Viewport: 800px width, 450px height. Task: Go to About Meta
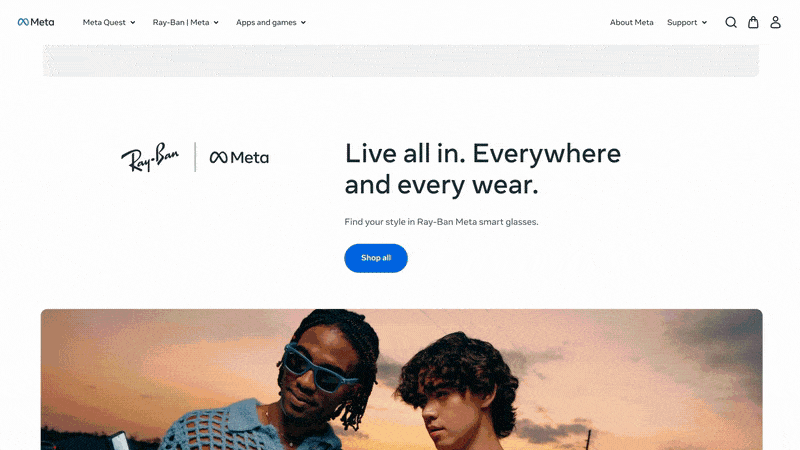click(x=632, y=22)
